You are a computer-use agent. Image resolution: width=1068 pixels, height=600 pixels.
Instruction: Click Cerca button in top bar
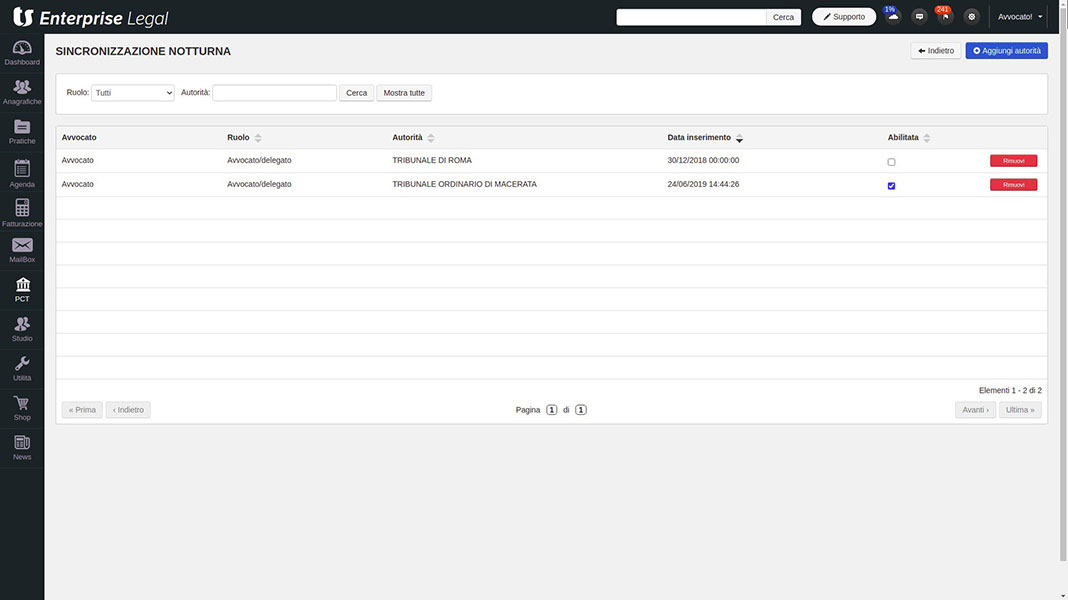783,17
